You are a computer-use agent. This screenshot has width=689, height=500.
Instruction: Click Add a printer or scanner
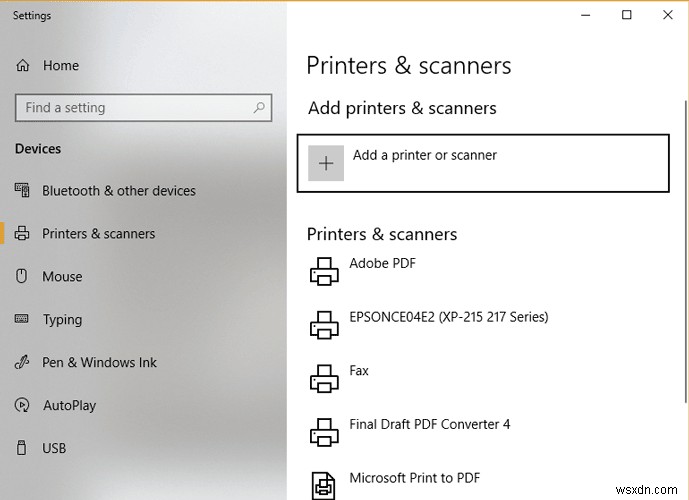[x=483, y=163]
